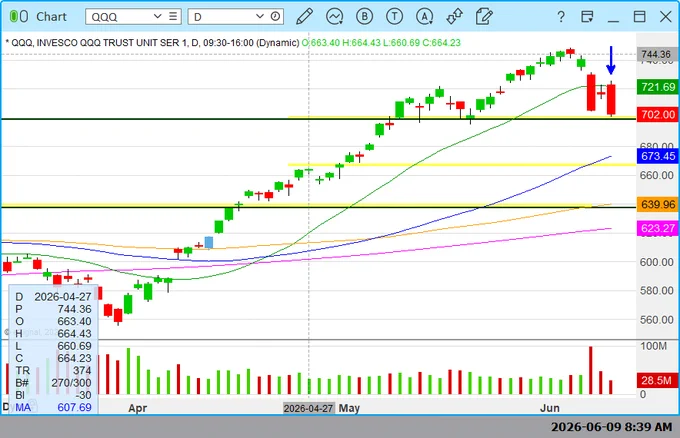Open the symbol list menu icon

coord(173,16)
